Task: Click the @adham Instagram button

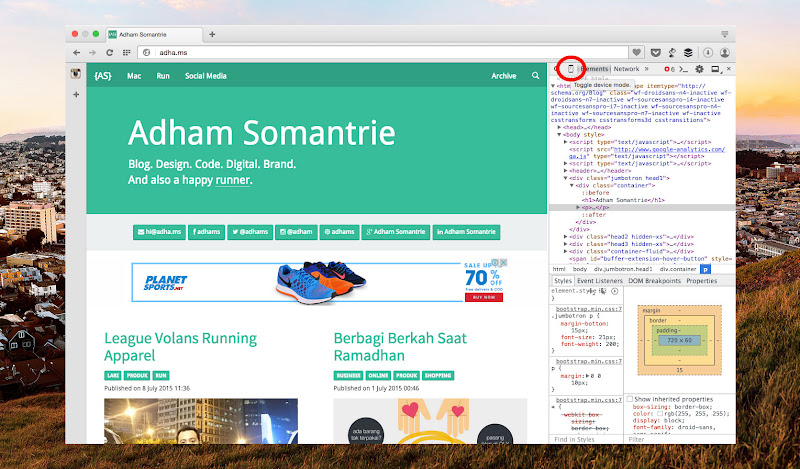Action: (x=296, y=232)
